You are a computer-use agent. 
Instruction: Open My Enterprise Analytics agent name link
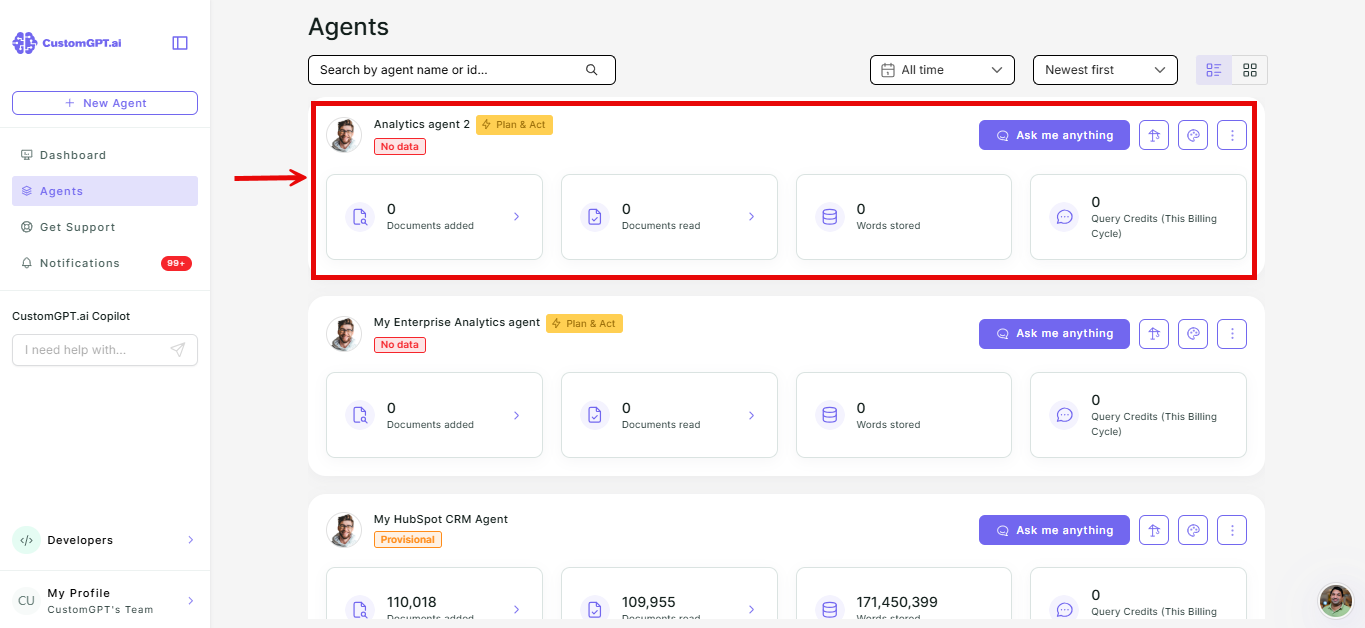click(x=457, y=322)
